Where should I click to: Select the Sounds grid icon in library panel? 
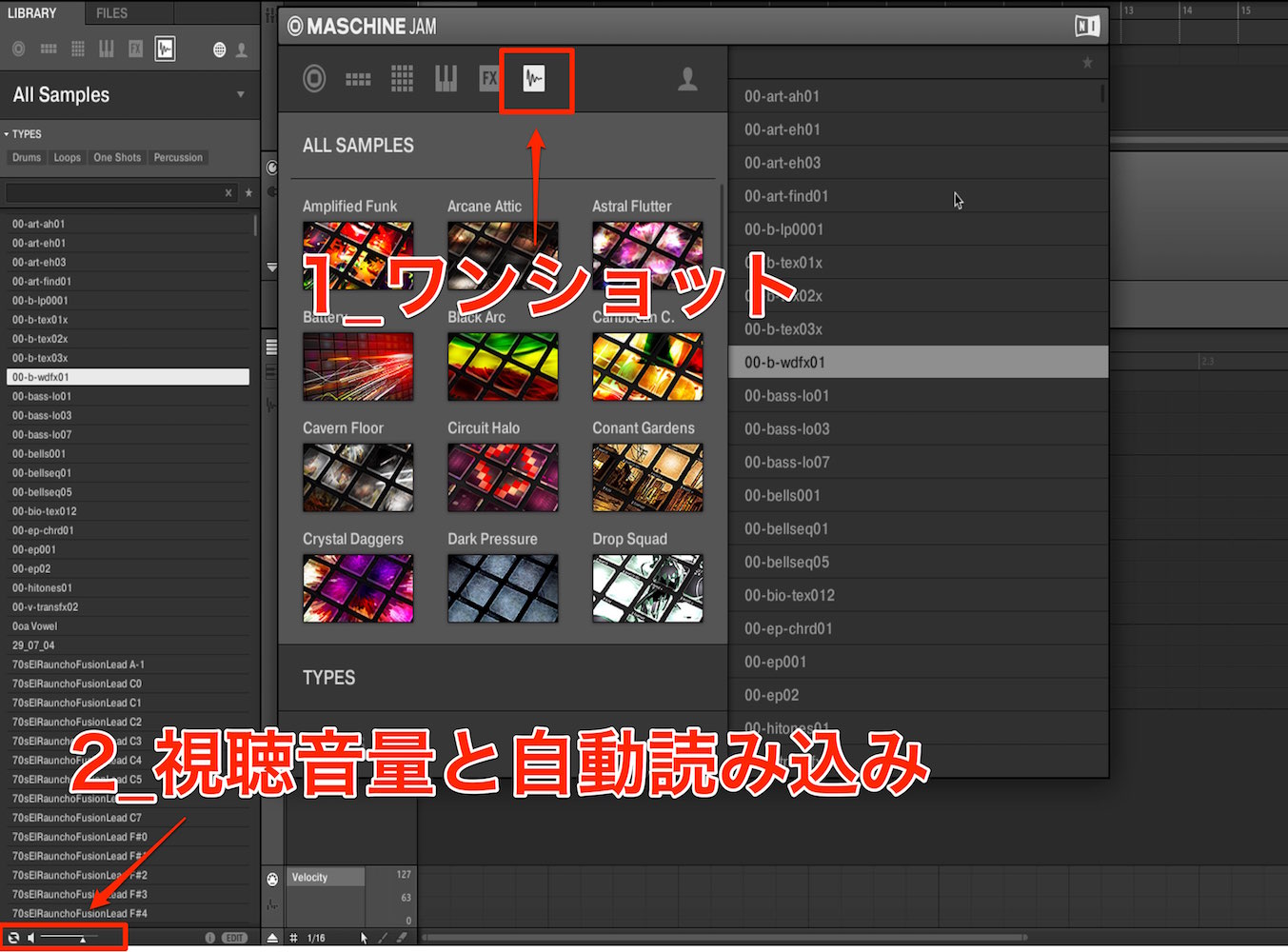pos(78,49)
